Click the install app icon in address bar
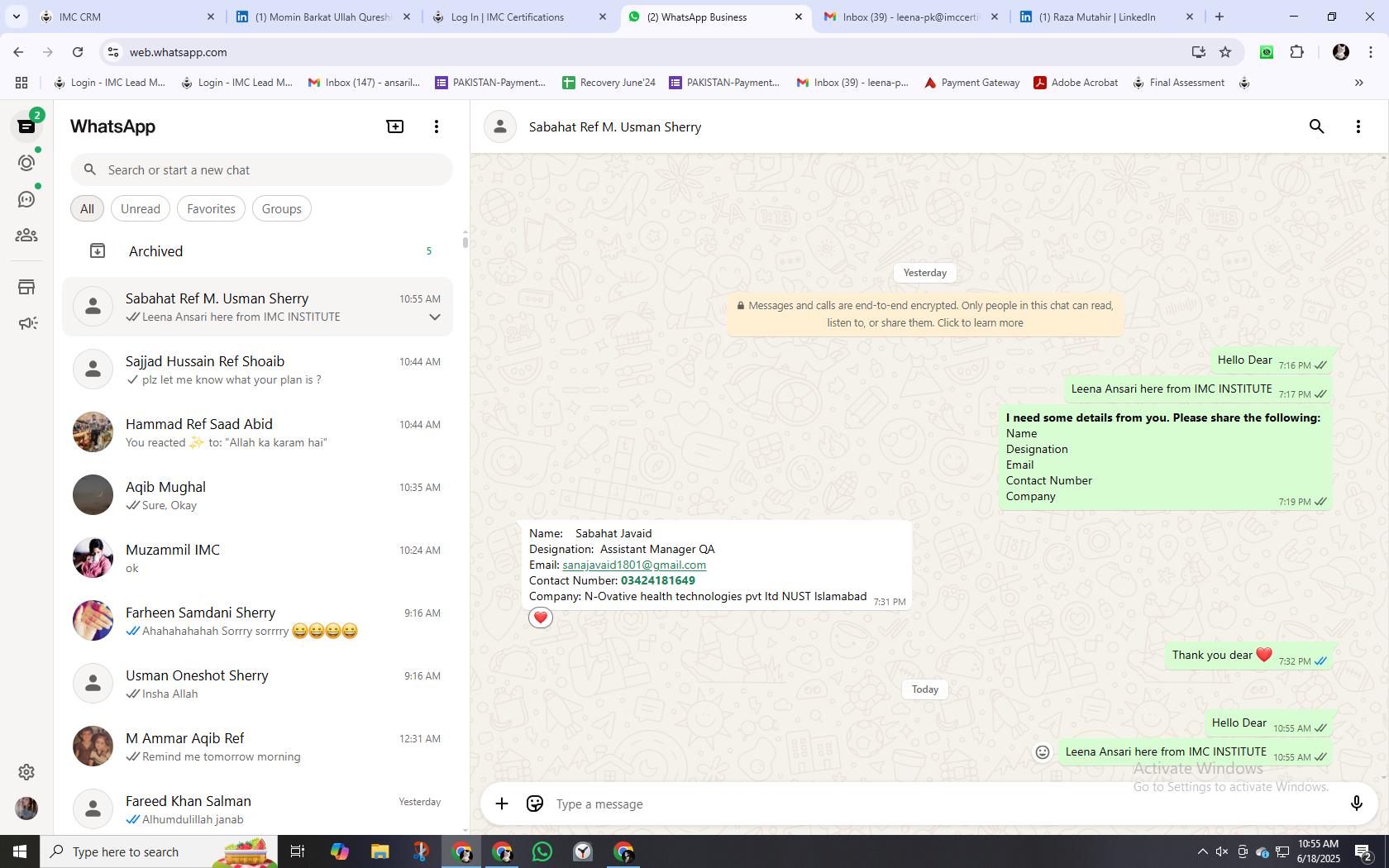This screenshot has height=868, width=1389. pos(1198,52)
